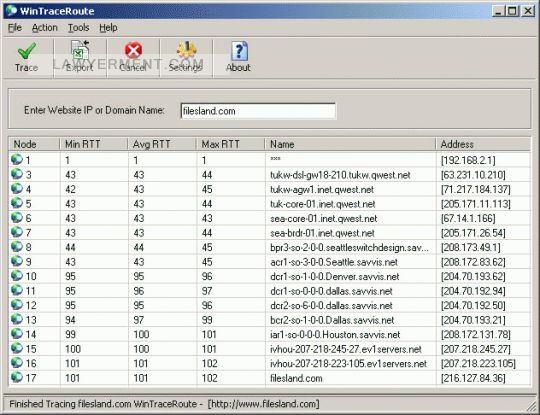Select tuk-core-01.inet.qwest.net name cell
Viewport: 540px width, 415px height.
coord(323,204)
